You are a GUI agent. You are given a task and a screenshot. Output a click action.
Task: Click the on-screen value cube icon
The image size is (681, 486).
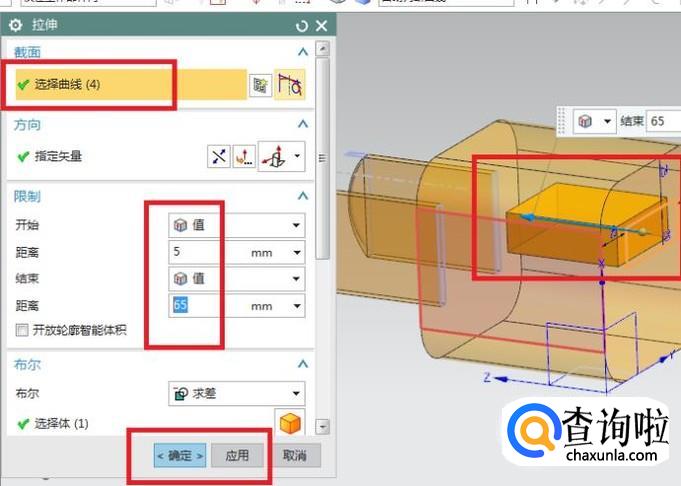click(x=585, y=121)
